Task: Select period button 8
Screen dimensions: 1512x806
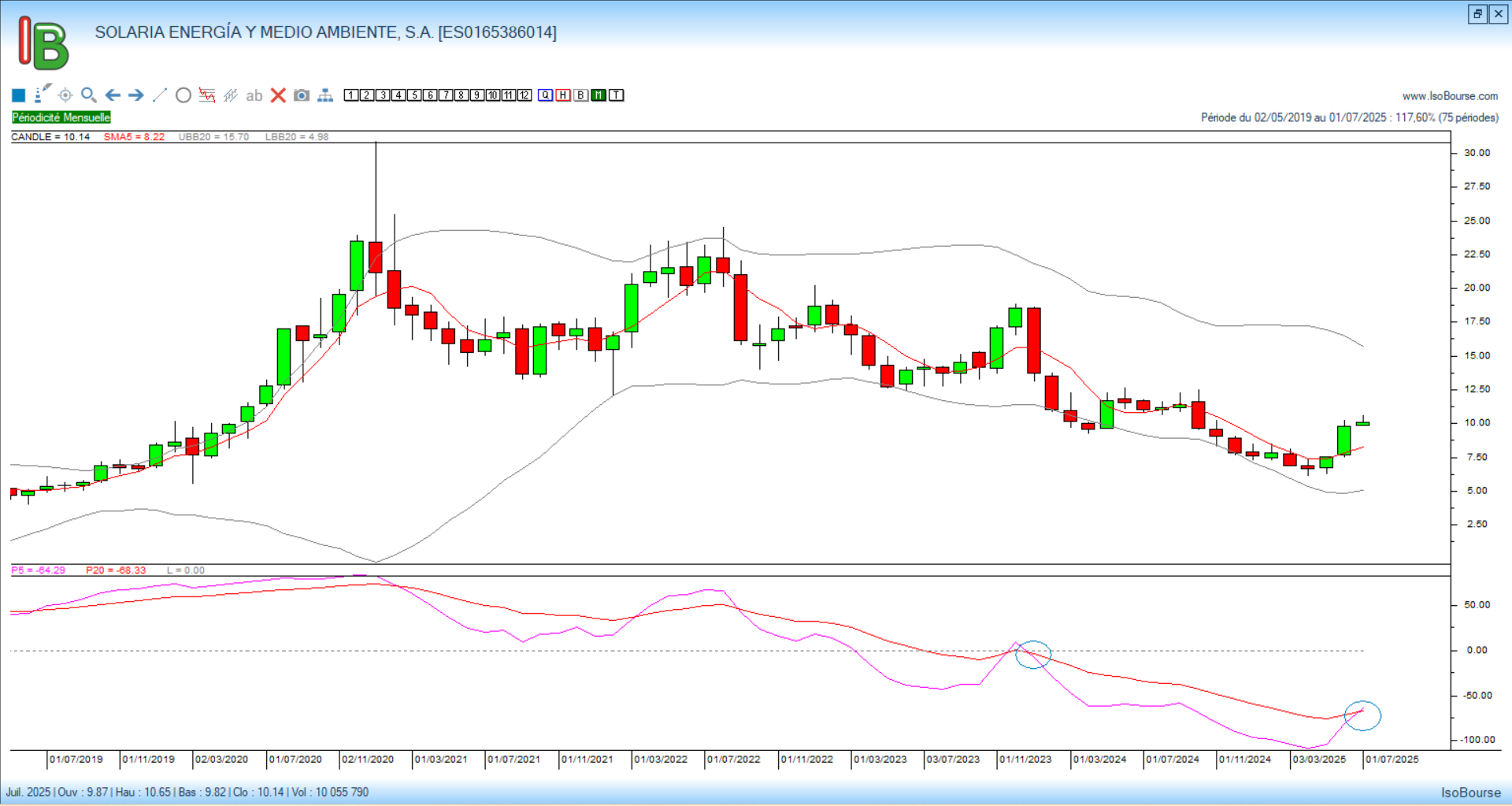Action: click(461, 95)
